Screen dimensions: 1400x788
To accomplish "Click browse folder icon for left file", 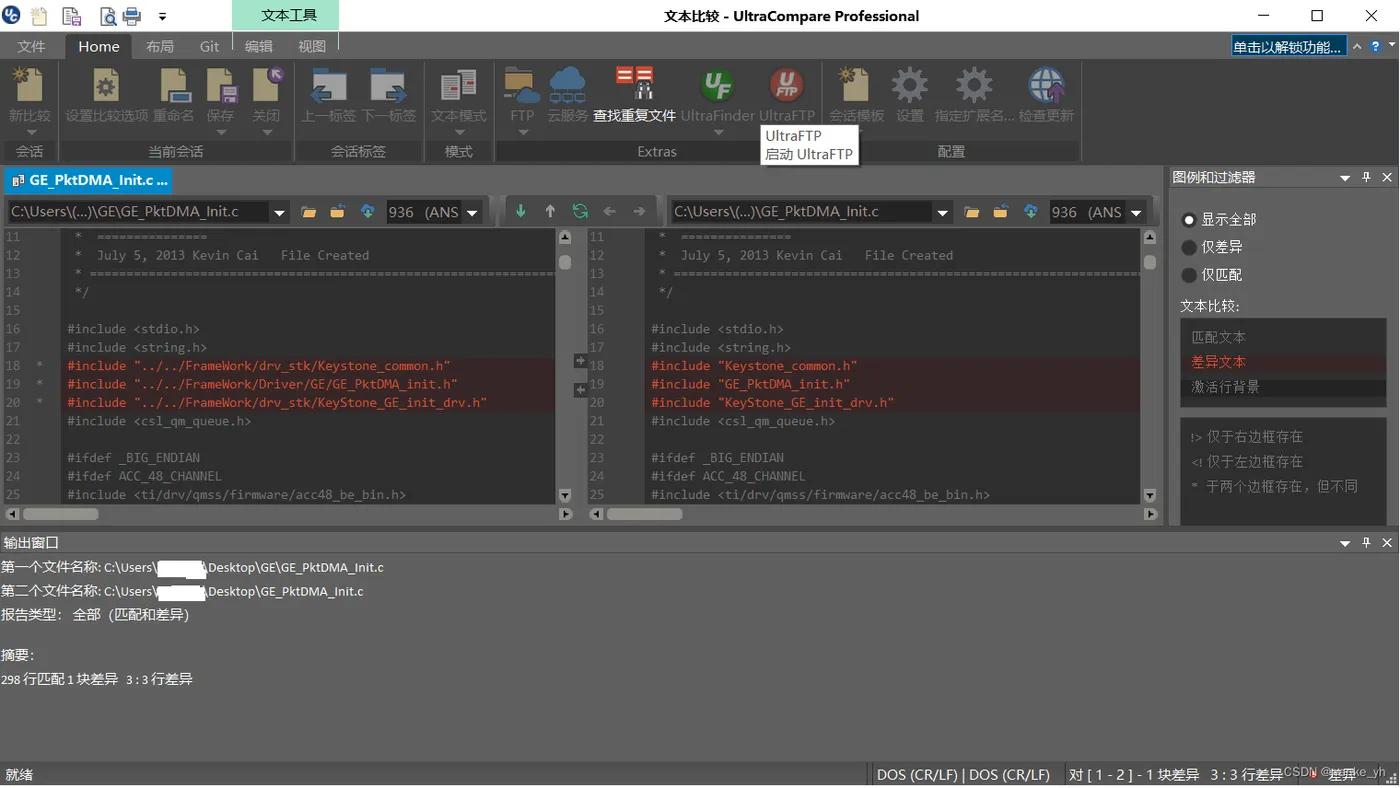I will pyautogui.click(x=309, y=212).
